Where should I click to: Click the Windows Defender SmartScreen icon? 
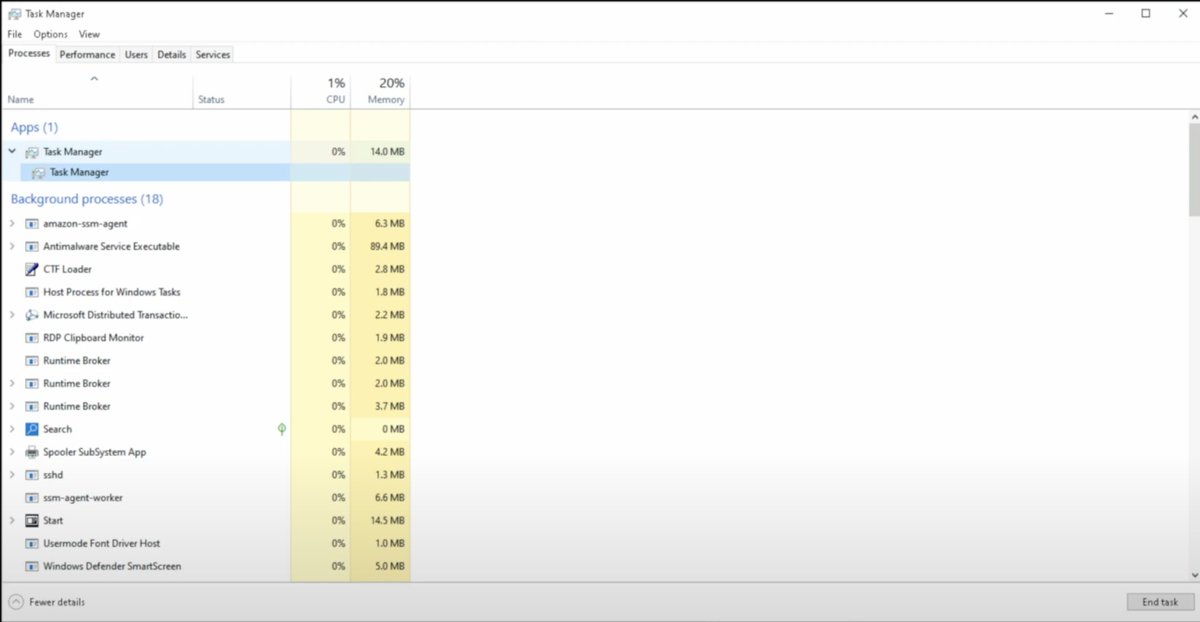point(32,567)
